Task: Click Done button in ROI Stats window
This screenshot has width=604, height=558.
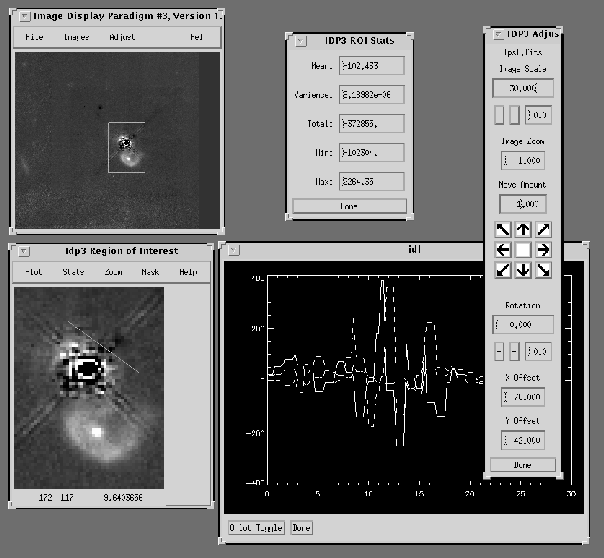Action: [x=349, y=206]
